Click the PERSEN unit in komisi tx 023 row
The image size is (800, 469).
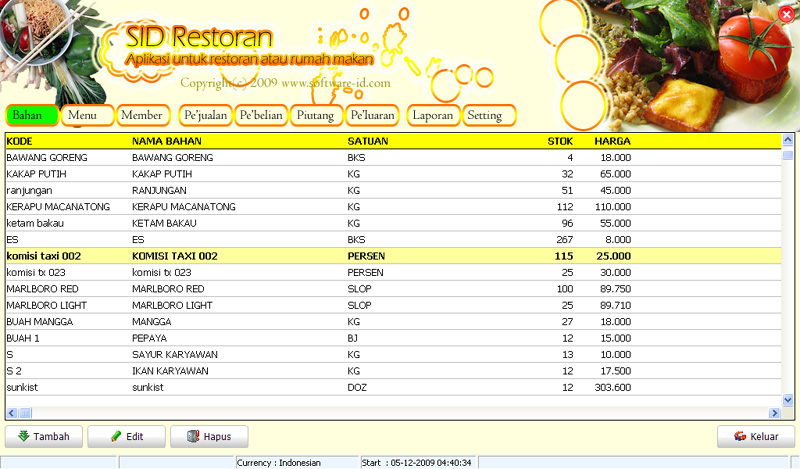[x=365, y=273]
